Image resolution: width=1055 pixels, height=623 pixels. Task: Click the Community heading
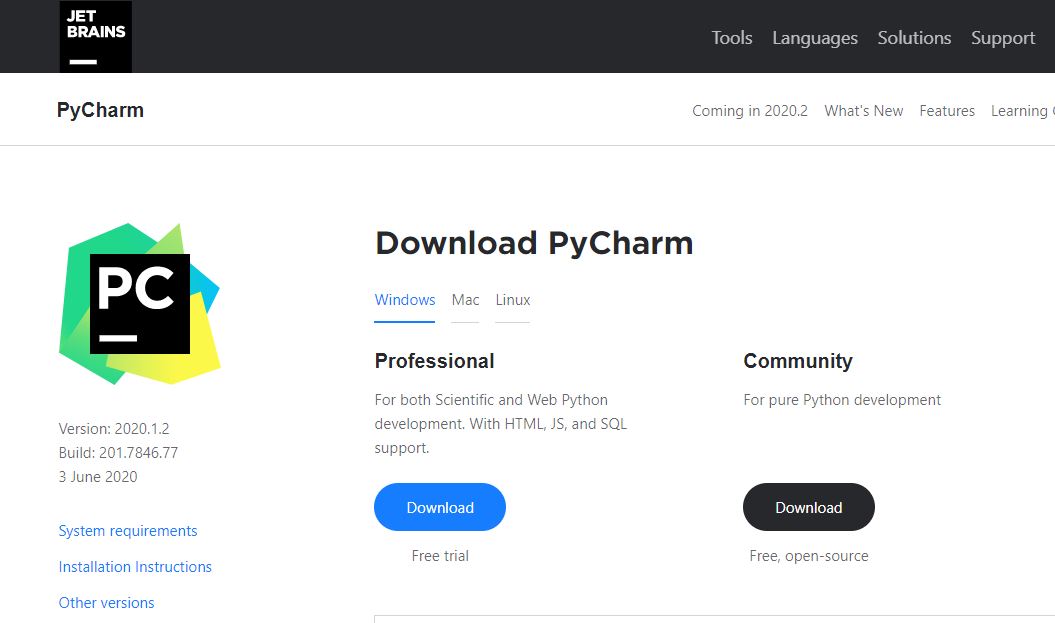coord(798,361)
